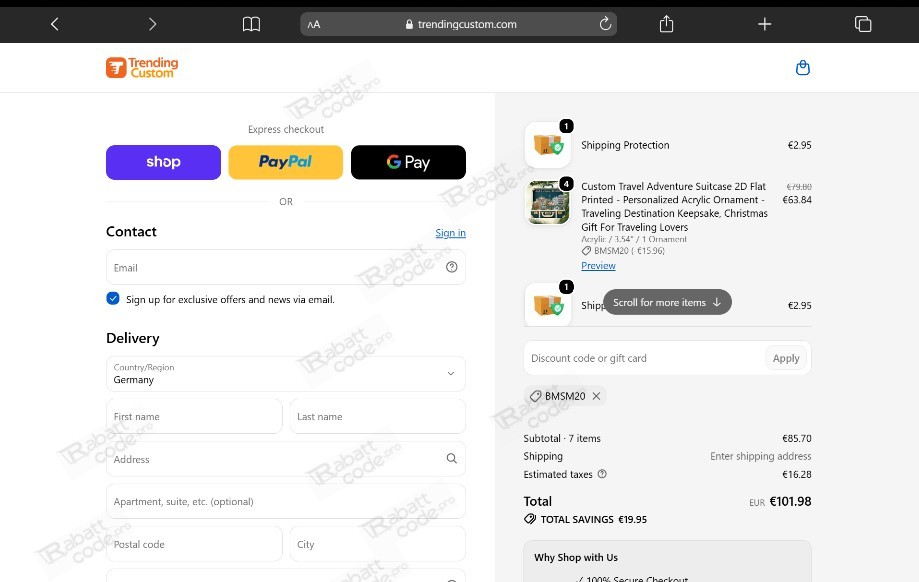The image size is (919, 582).
Task: Click the address field search magnifier icon
Action: click(451, 458)
